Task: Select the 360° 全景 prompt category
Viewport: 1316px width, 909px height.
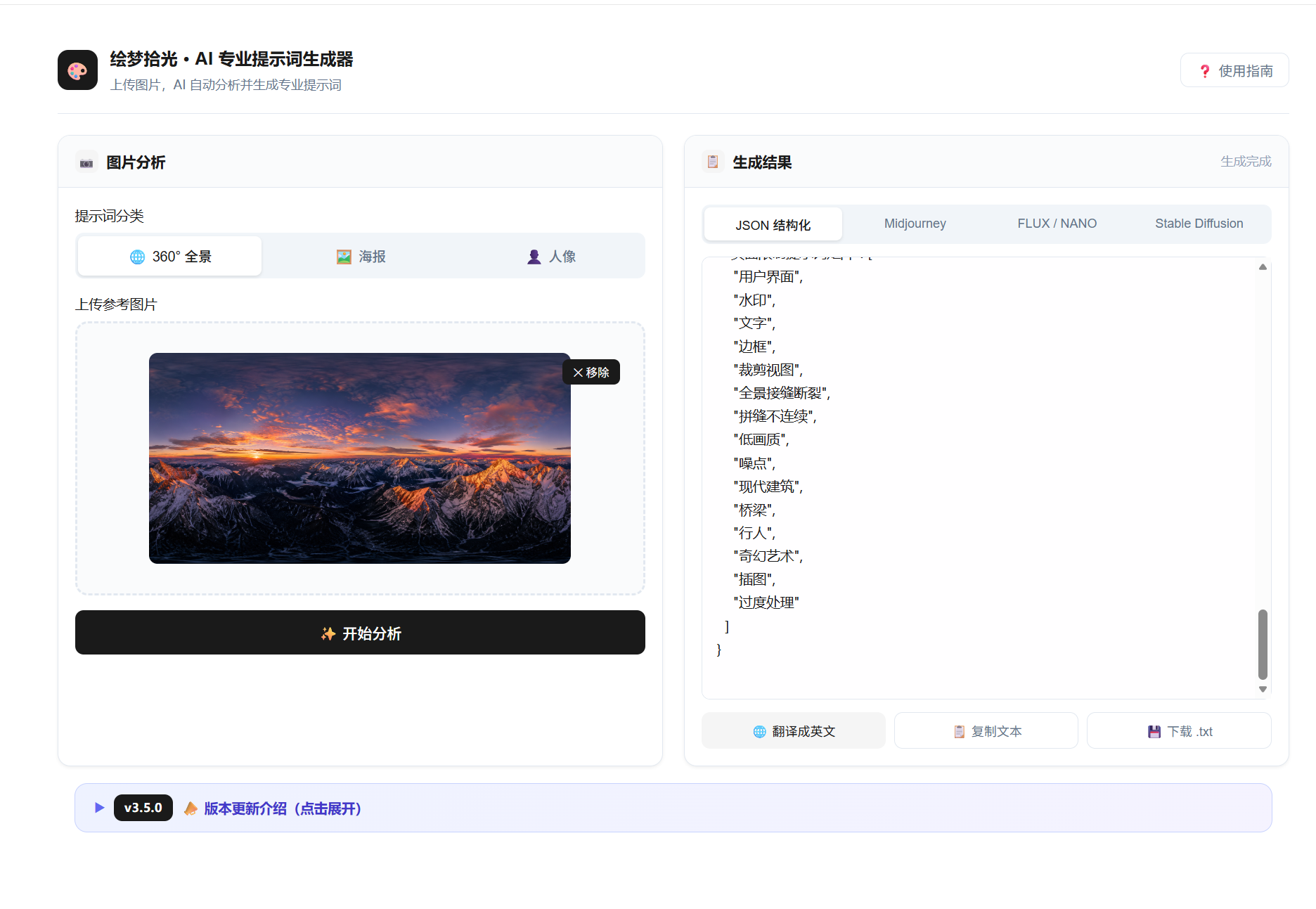Action: click(170, 256)
